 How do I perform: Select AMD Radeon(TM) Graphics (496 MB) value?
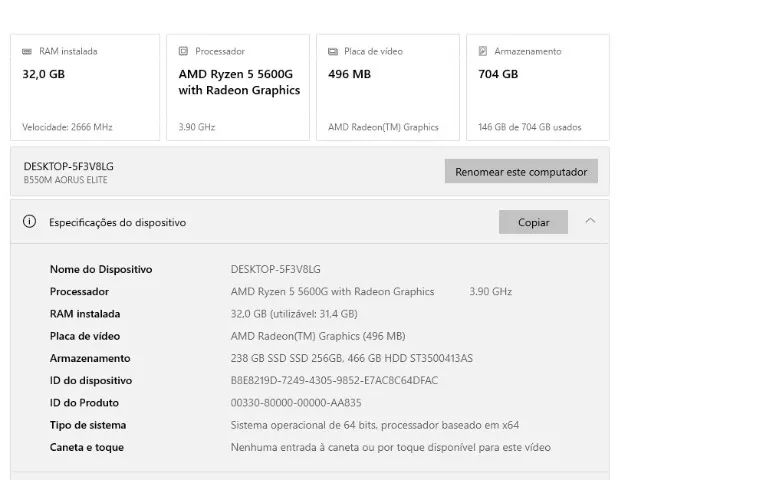(318, 336)
